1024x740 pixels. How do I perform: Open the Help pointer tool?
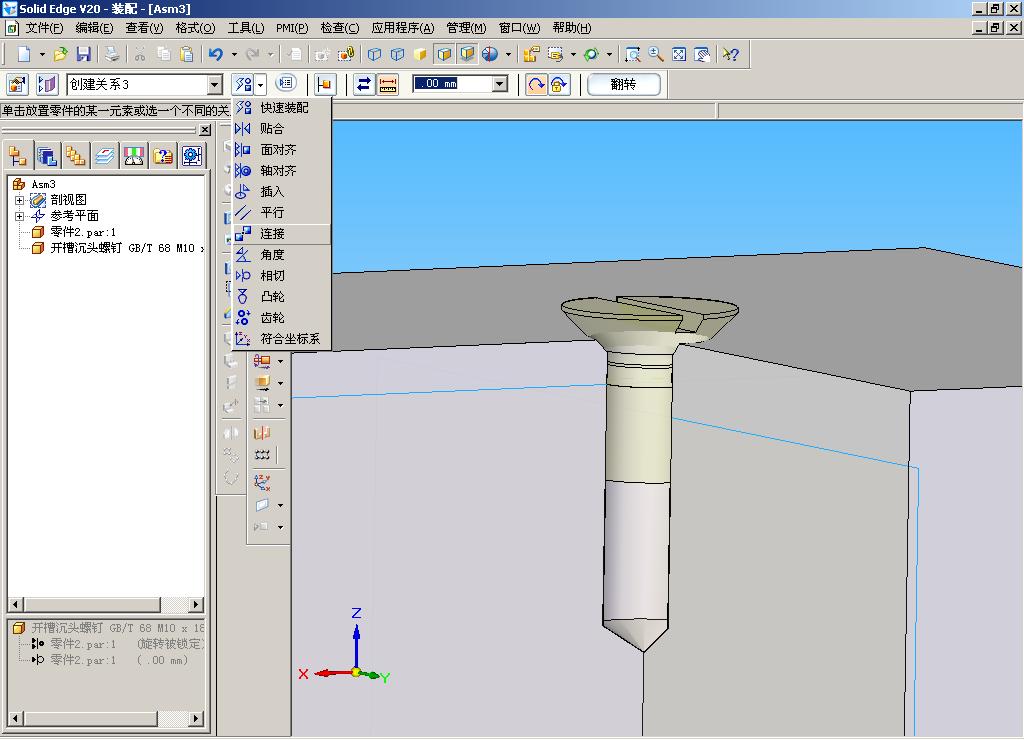coord(731,54)
